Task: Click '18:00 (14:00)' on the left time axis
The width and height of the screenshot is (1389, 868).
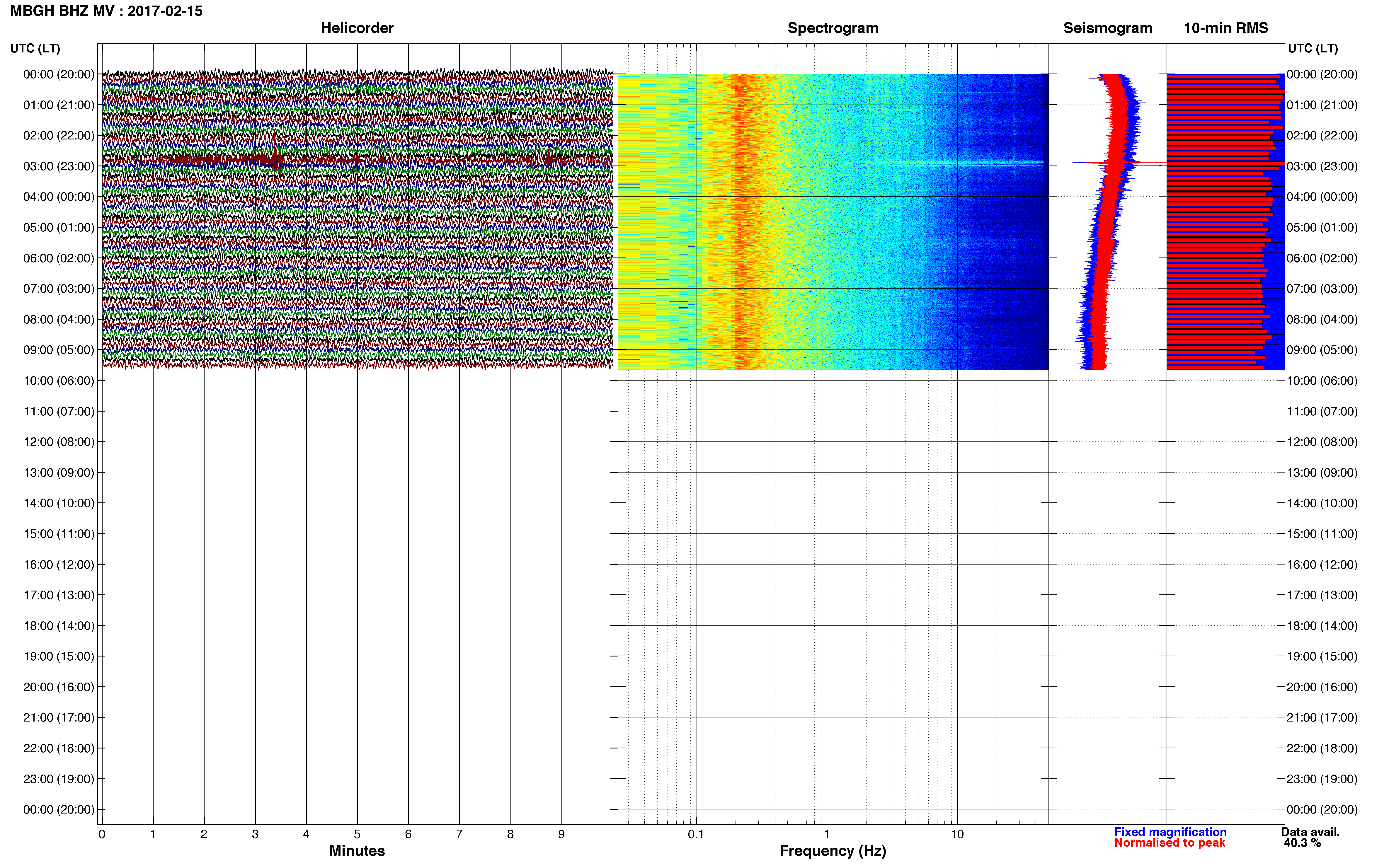Action: tap(59, 626)
